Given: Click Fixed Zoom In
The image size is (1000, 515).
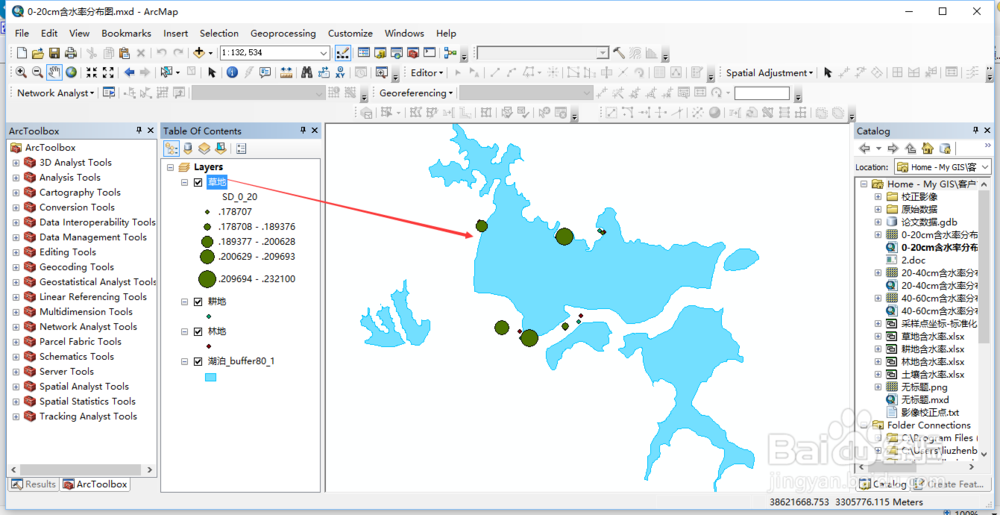Looking at the screenshot, I should pyautogui.click(x=91, y=73).
